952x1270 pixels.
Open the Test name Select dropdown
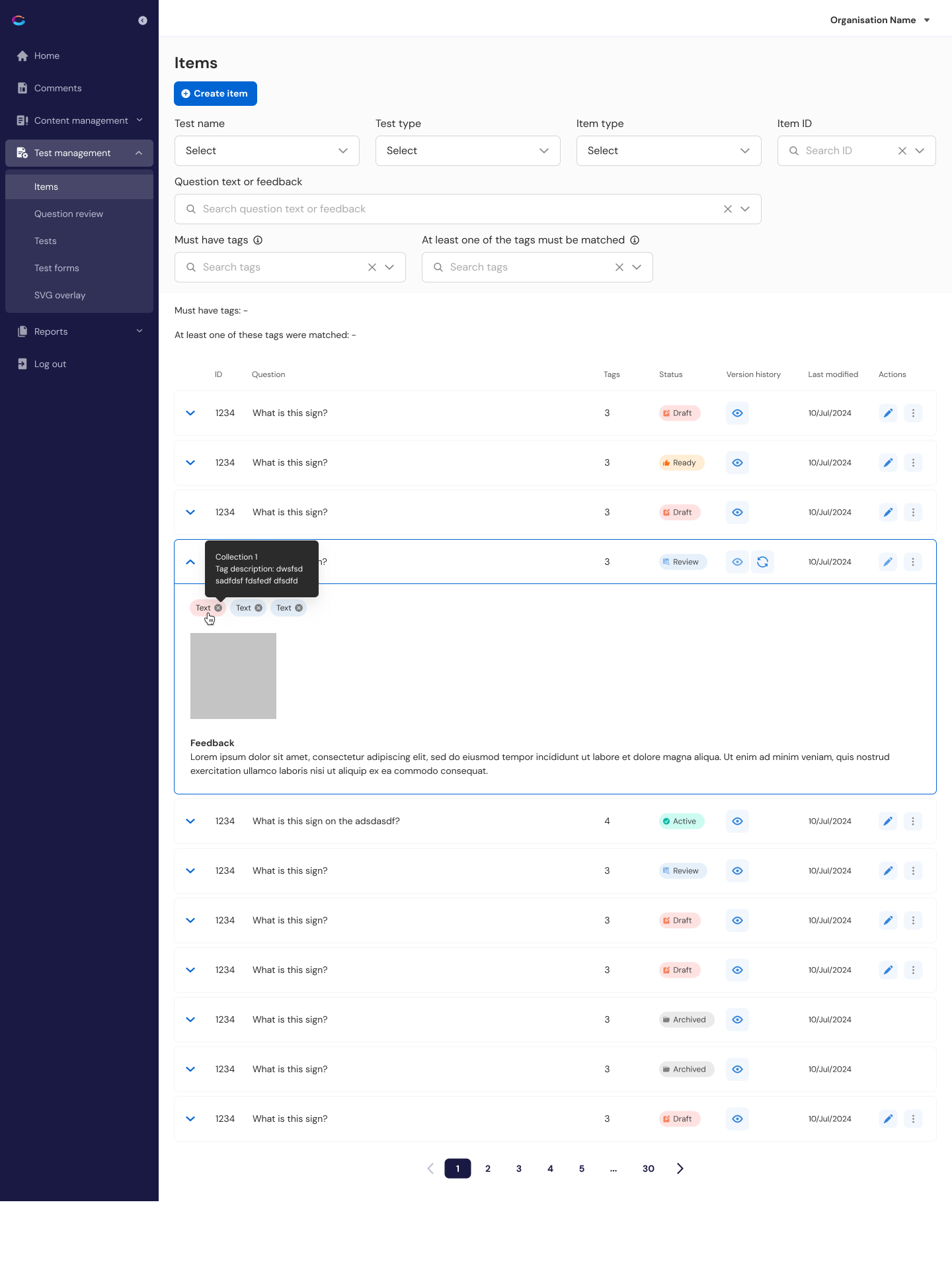point(266,151)
